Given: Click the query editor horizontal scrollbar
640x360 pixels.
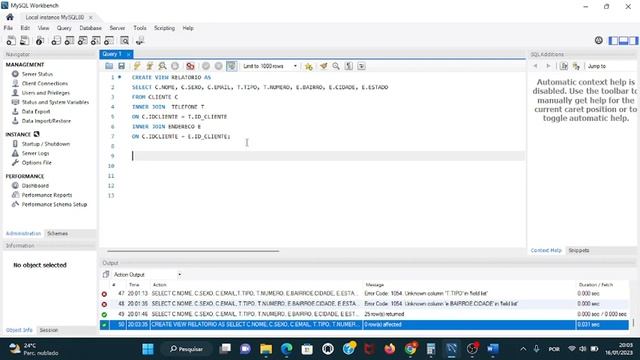Looking at the screenshot, I should point(193,251).
